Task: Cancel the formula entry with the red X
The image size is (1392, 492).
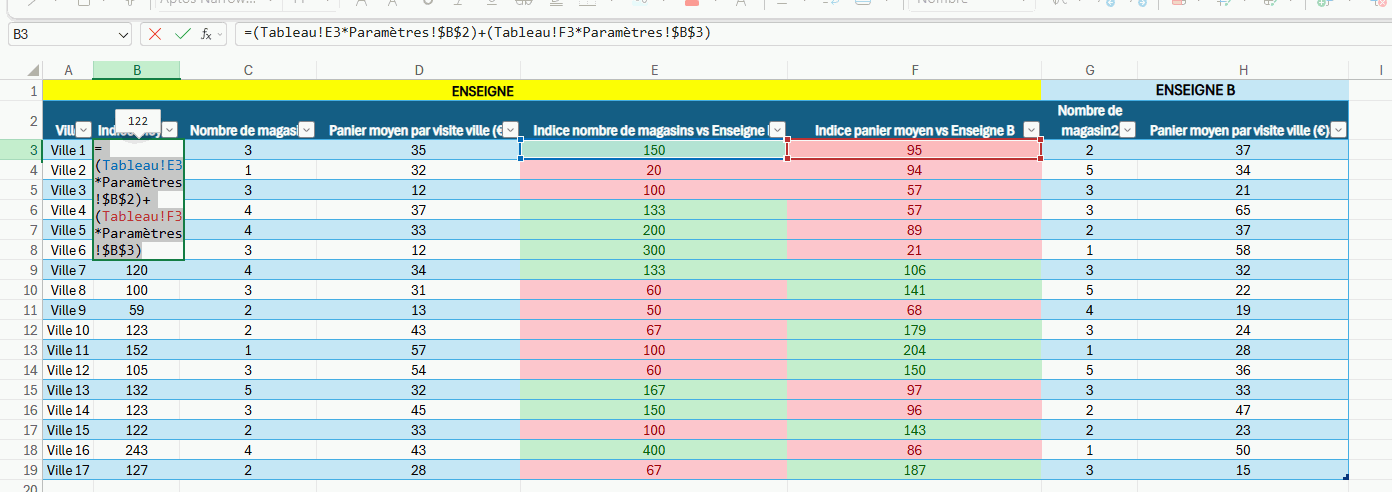Action: pyautogui.click(x=155, y=34)
